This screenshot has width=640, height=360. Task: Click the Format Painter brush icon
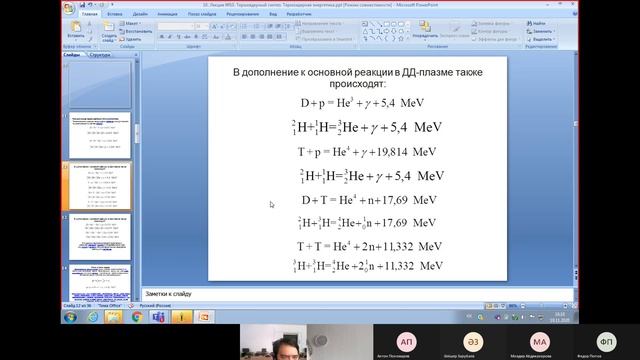pyautogui.click(x=90, y=39)
